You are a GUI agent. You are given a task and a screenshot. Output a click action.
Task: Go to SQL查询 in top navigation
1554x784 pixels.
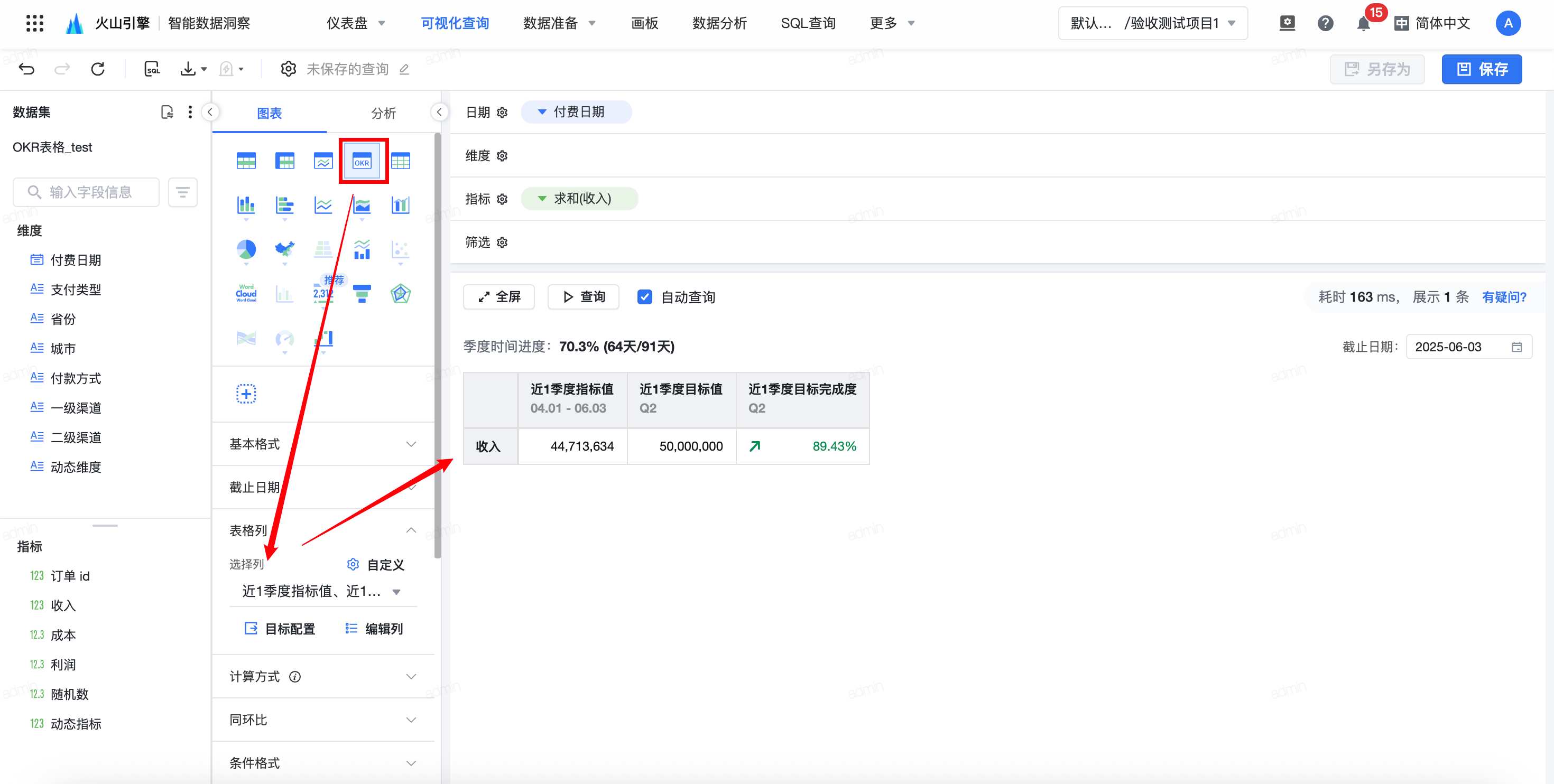[x=808, y=24]
